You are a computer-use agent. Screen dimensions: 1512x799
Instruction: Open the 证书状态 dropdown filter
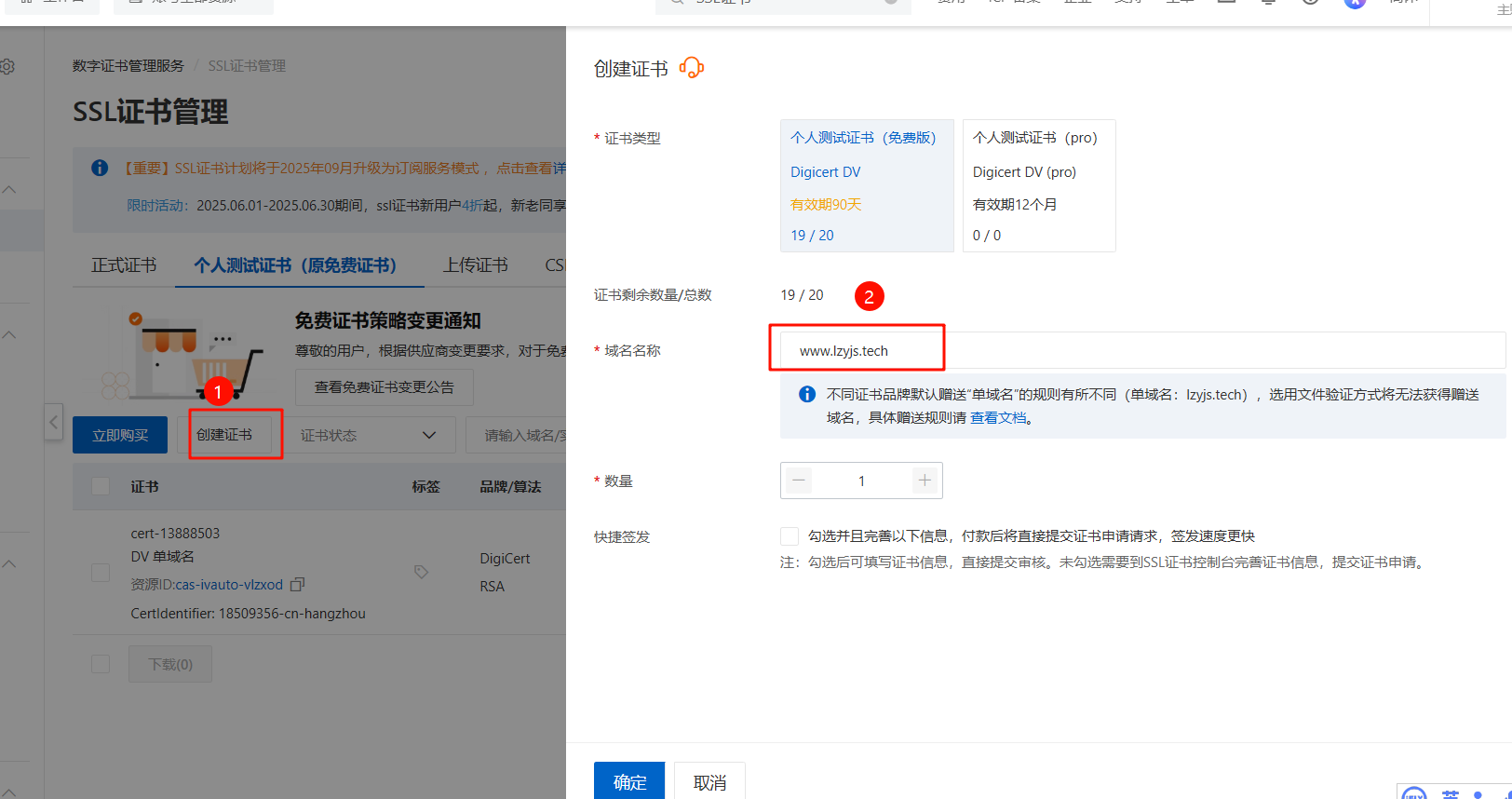click(368, 436)
